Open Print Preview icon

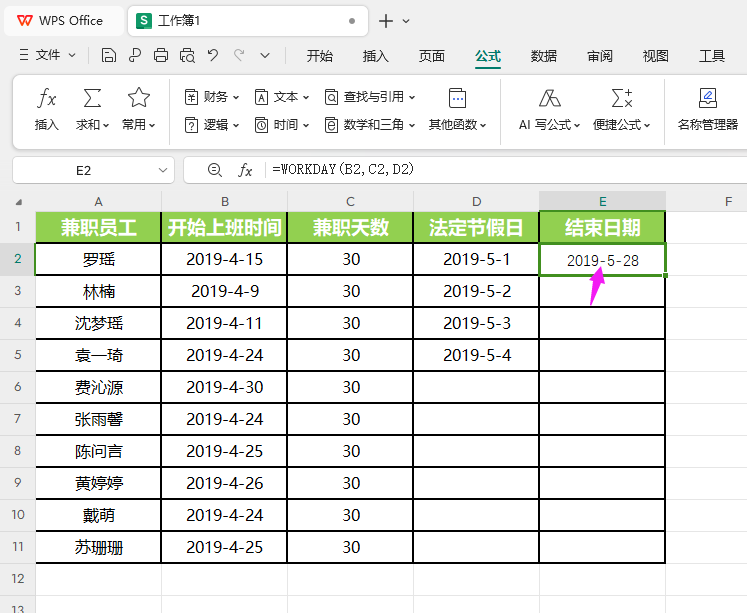(x=187, y=56)
